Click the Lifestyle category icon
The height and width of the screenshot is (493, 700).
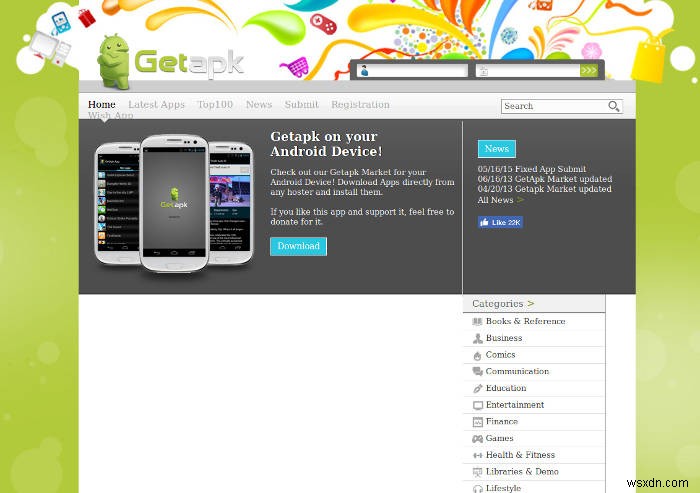(x=477, y=489)
